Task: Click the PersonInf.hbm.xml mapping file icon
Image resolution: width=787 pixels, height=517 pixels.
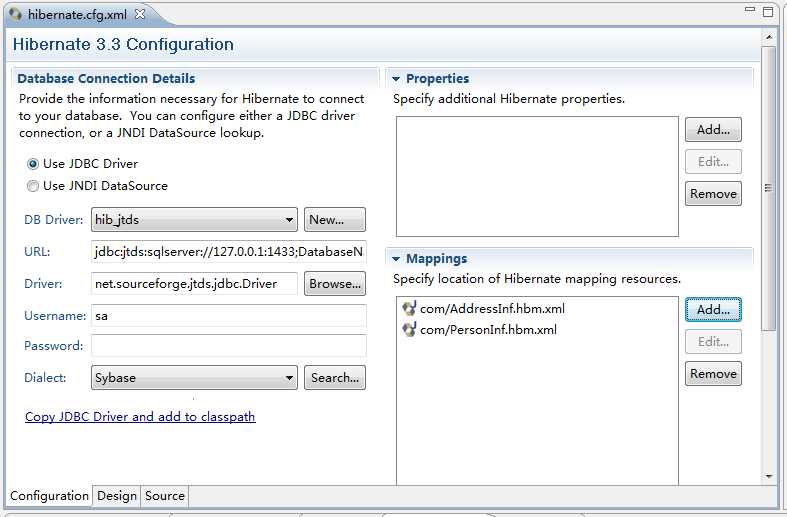Action: pos(408,330)
